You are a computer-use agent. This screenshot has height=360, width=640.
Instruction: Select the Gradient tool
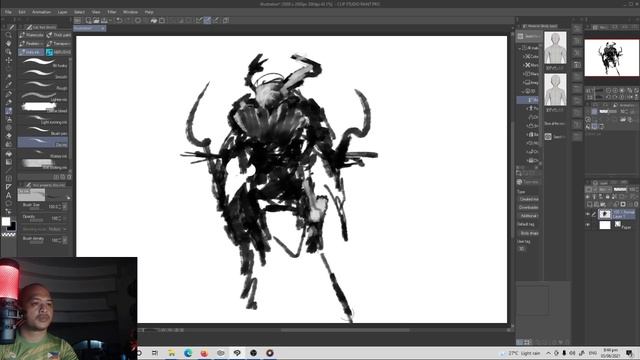pos(9,162)
